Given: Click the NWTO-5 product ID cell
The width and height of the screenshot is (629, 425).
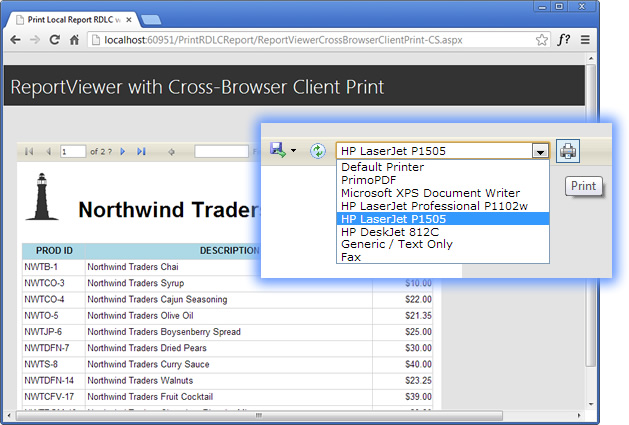Looking at the screenshot, I should point(54,316).
